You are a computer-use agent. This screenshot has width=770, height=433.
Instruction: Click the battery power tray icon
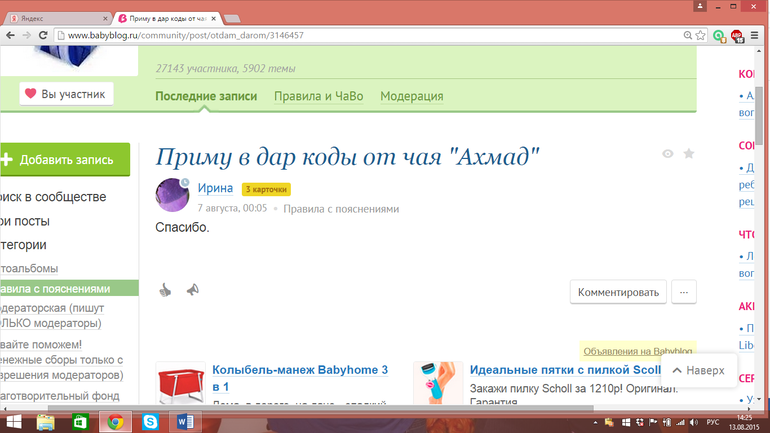pyautogui.click(x=667, y=422)
